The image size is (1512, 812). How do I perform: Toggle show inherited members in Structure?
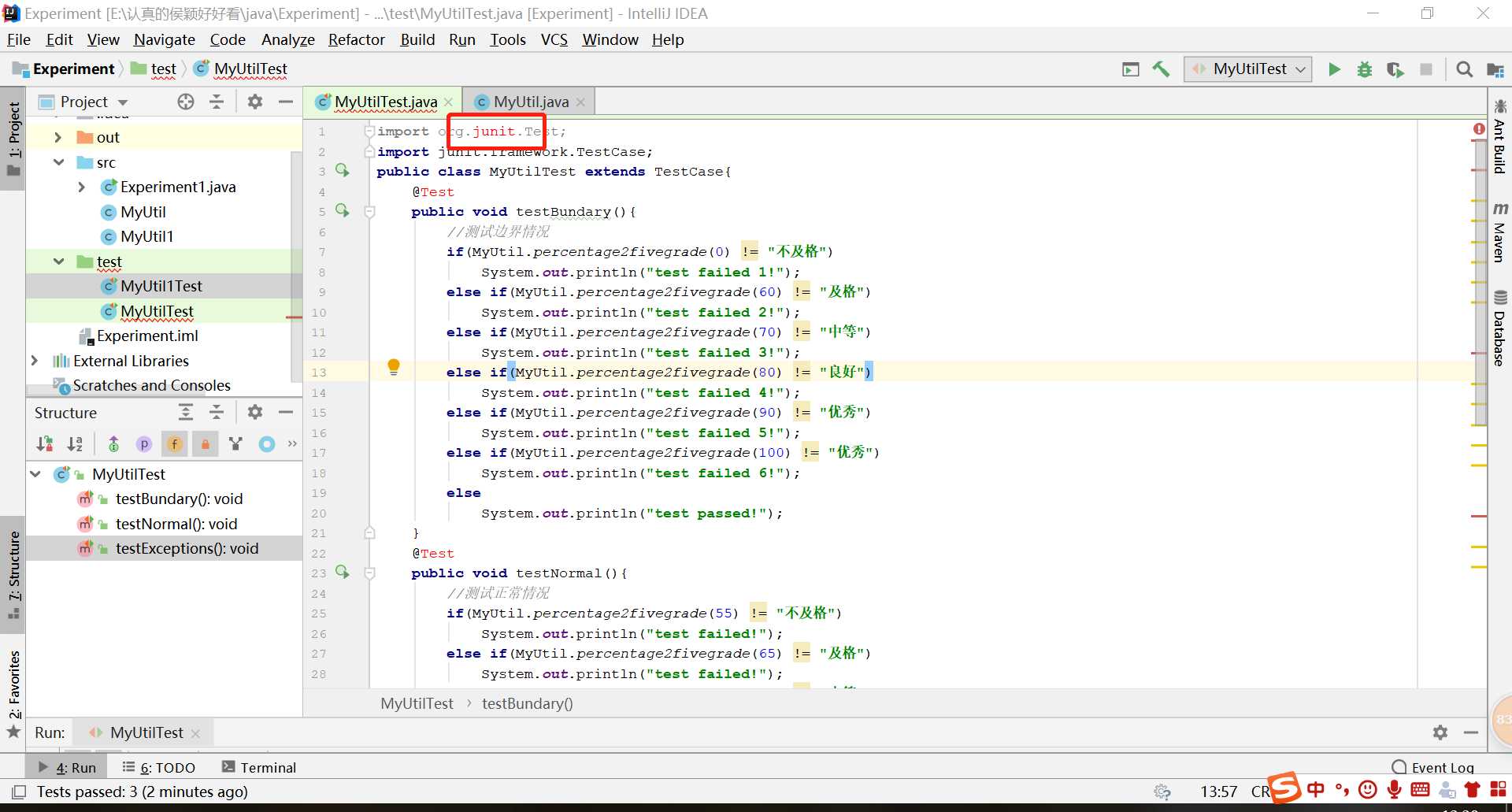click(113, 444)
